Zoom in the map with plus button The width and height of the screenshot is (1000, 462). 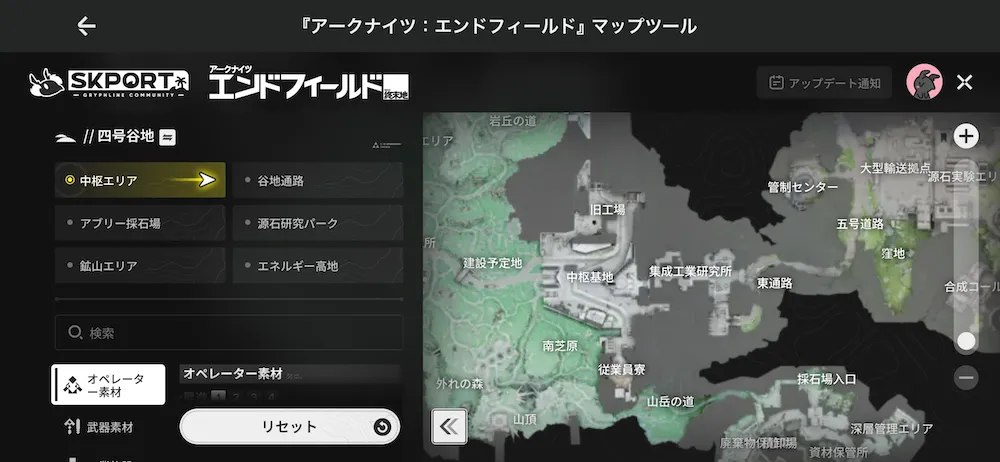(x=966, y=137)
